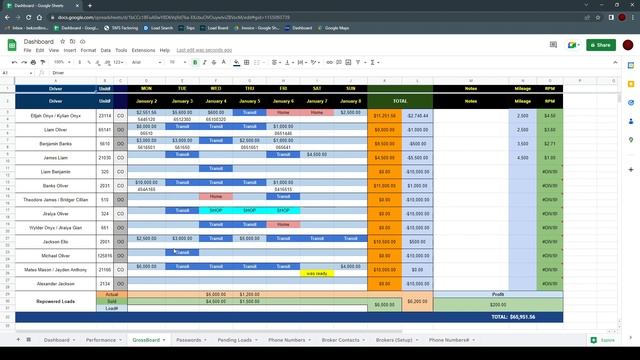Image resolution: width=640 pixels, height=360 pixels.
Task: Open Tasks in the side panel
Action: (631, 102)
